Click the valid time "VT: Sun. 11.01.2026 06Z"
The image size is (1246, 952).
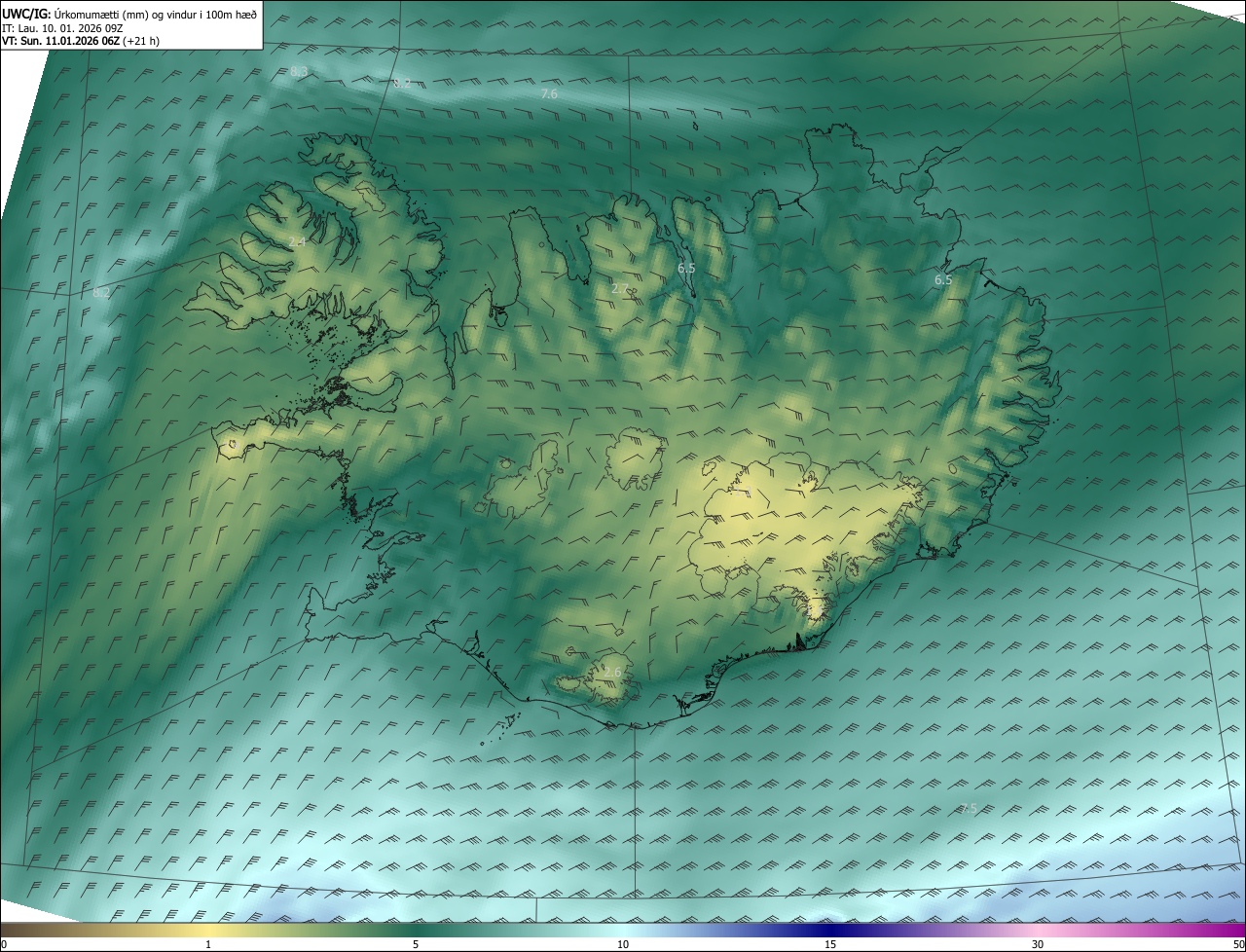tap(60, 41)
